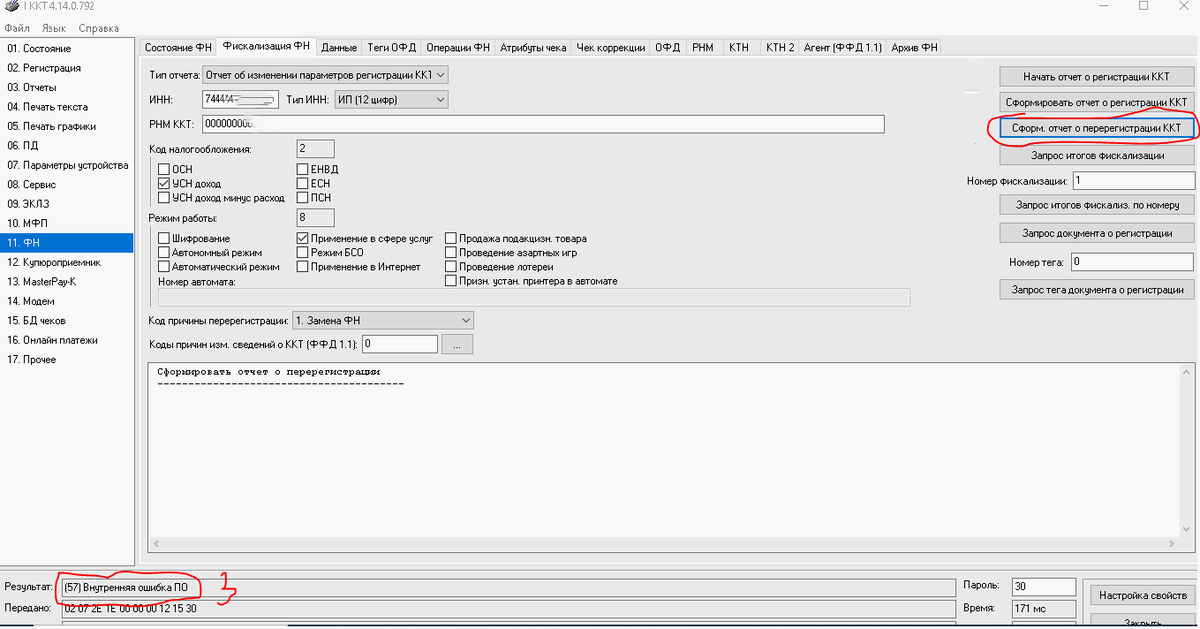Focus the Коды причин изм. сведений field

[x=400, y=344]
